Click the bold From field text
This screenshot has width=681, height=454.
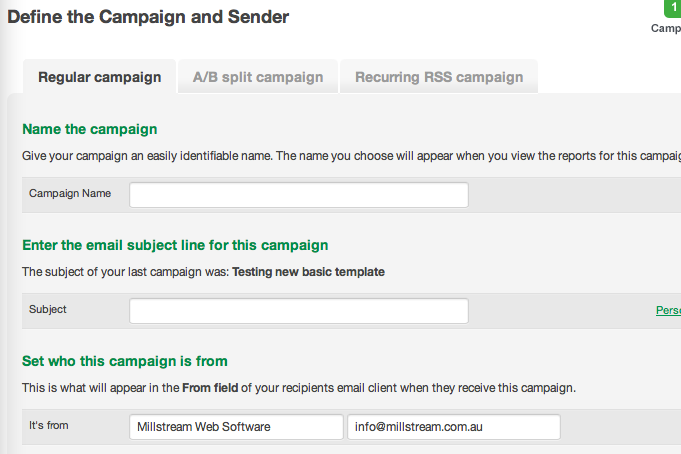tap(210, 388)
